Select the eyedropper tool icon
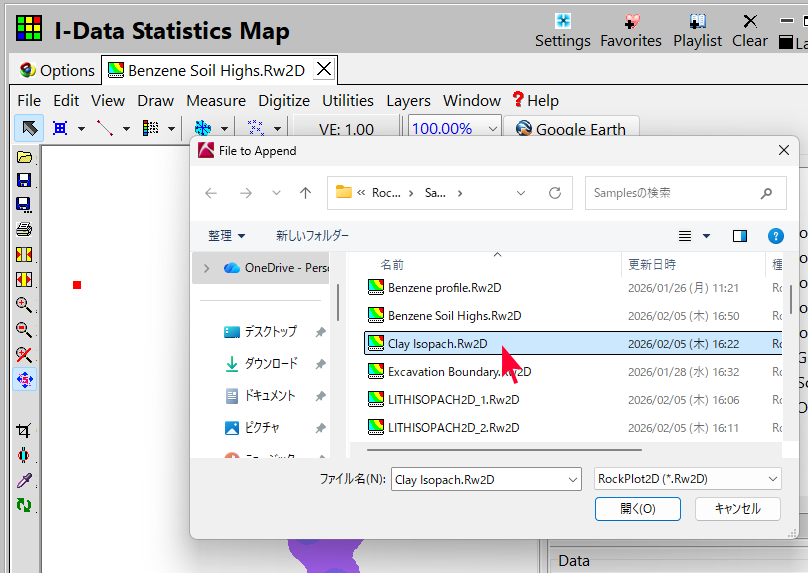808x573 pixels. [x=24, y=480]
